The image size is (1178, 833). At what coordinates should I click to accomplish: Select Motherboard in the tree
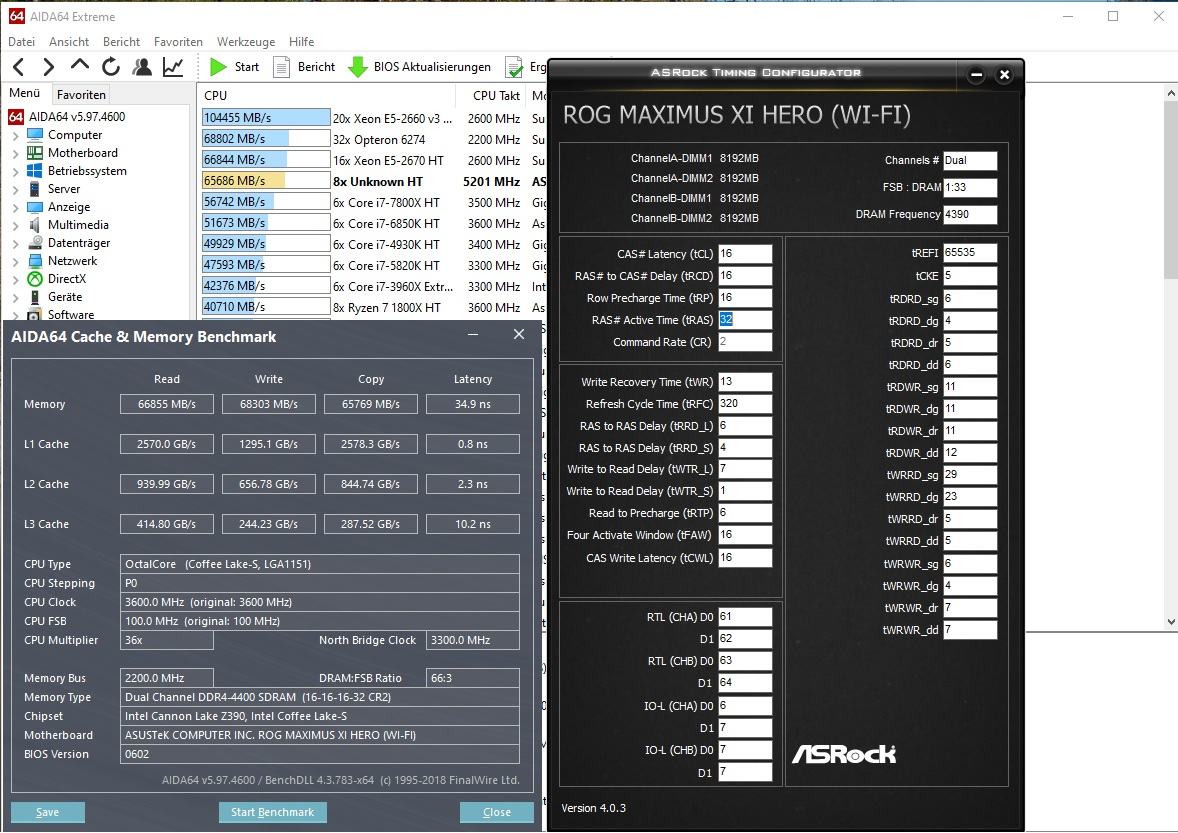83,152
